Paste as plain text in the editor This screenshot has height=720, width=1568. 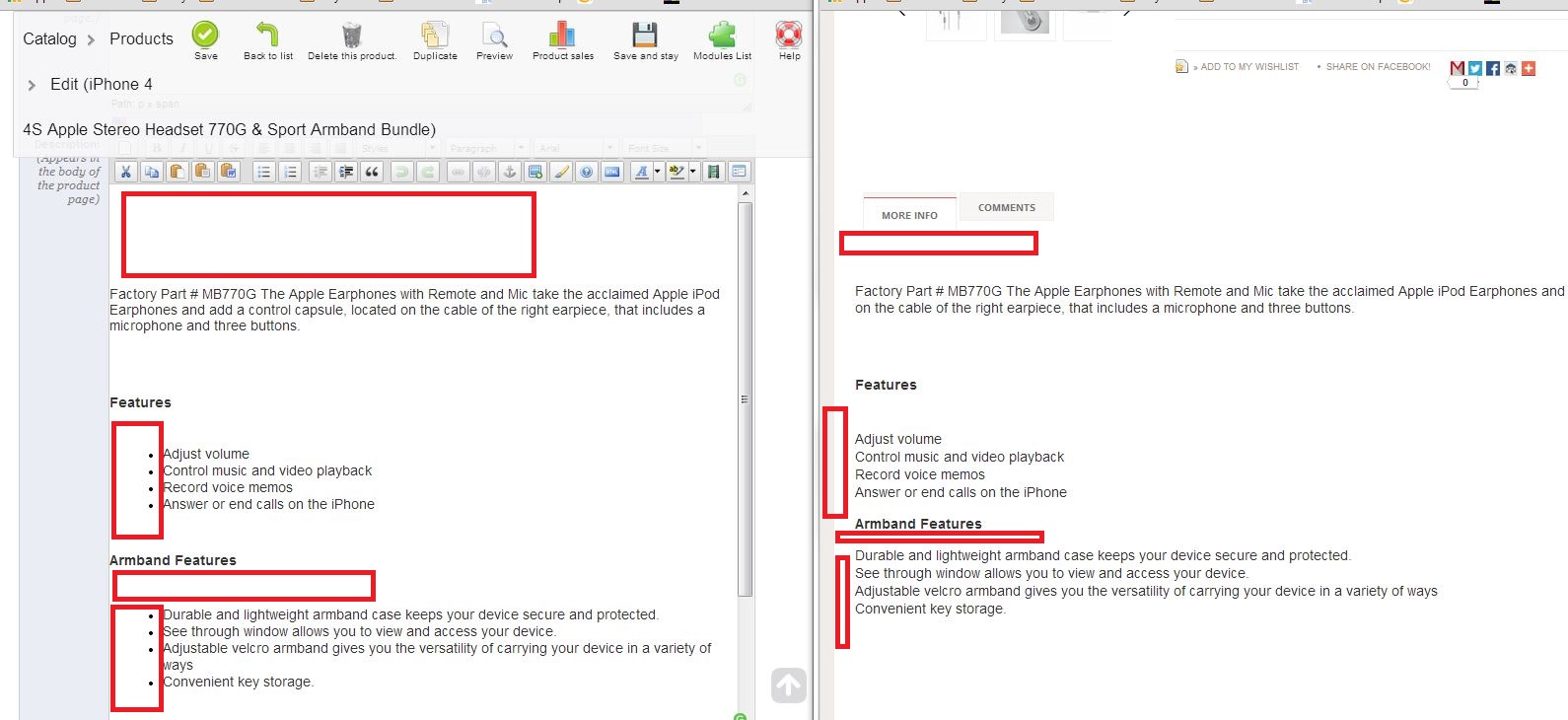pos(202,172)
